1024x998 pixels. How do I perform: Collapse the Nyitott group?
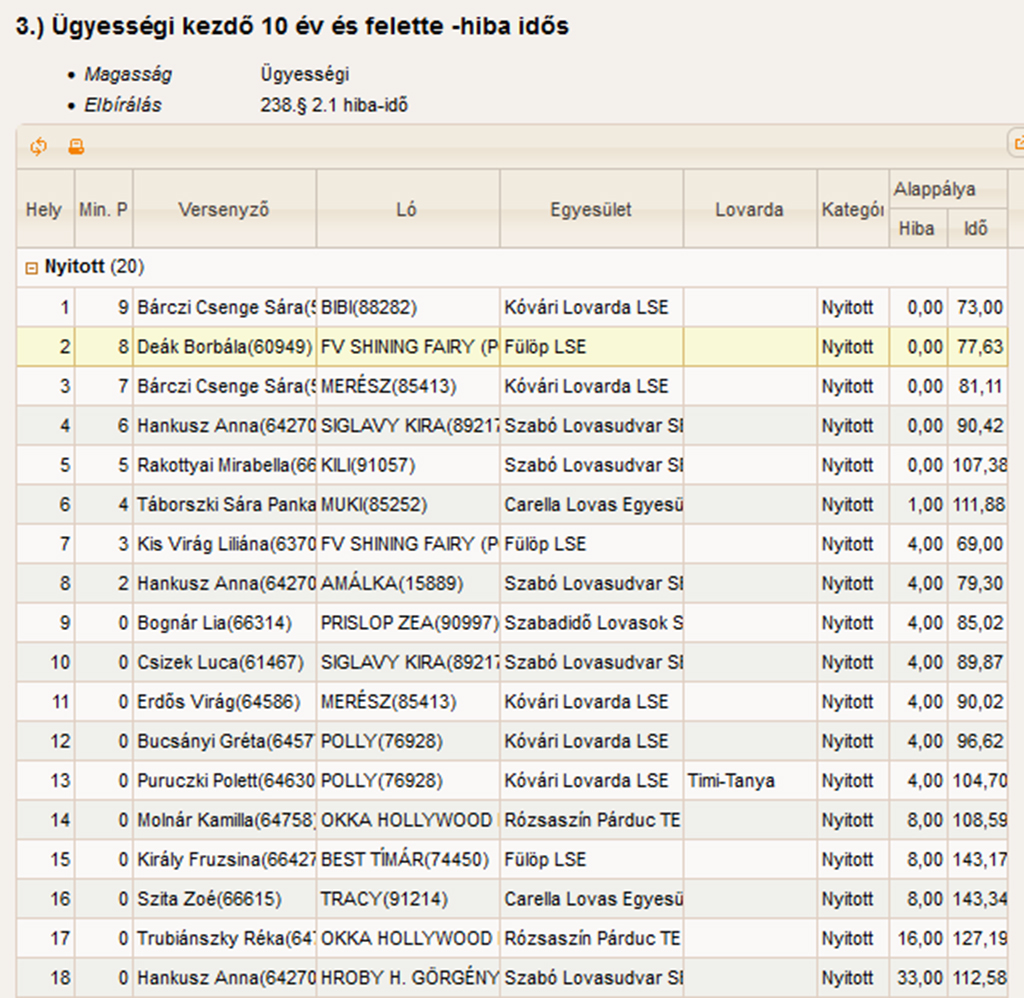(31, 267)
